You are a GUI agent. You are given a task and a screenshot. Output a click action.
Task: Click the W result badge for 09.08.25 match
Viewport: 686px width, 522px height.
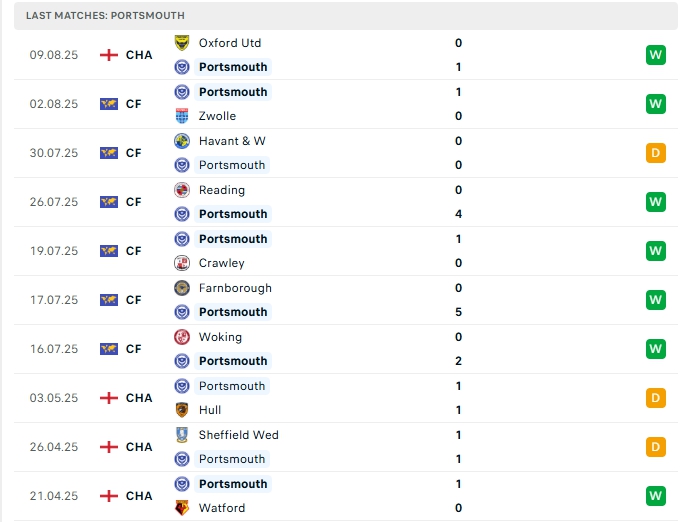pos(656,55)
